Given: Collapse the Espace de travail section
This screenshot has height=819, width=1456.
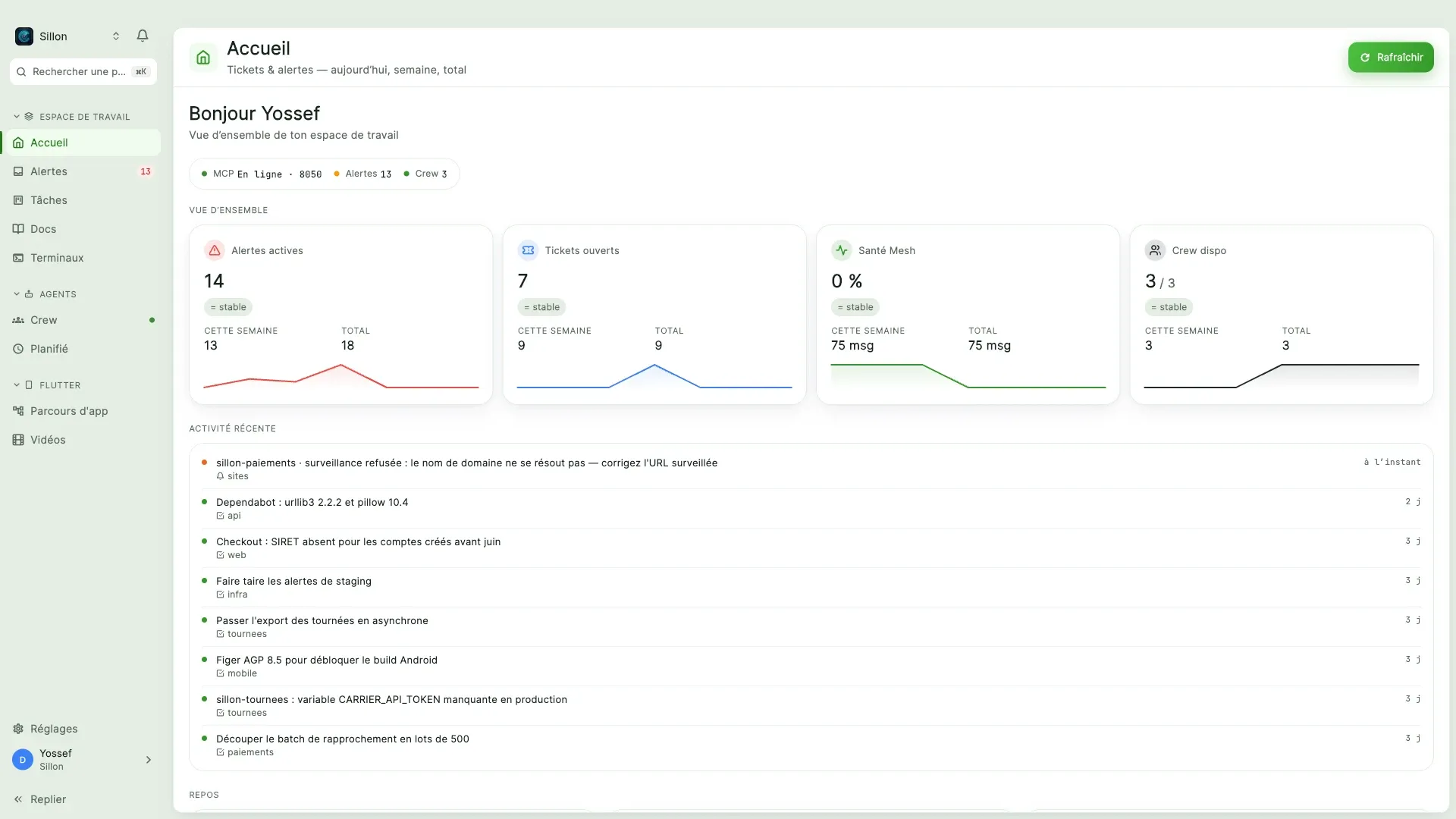Looking at the screenshot, I should (72, 117).
